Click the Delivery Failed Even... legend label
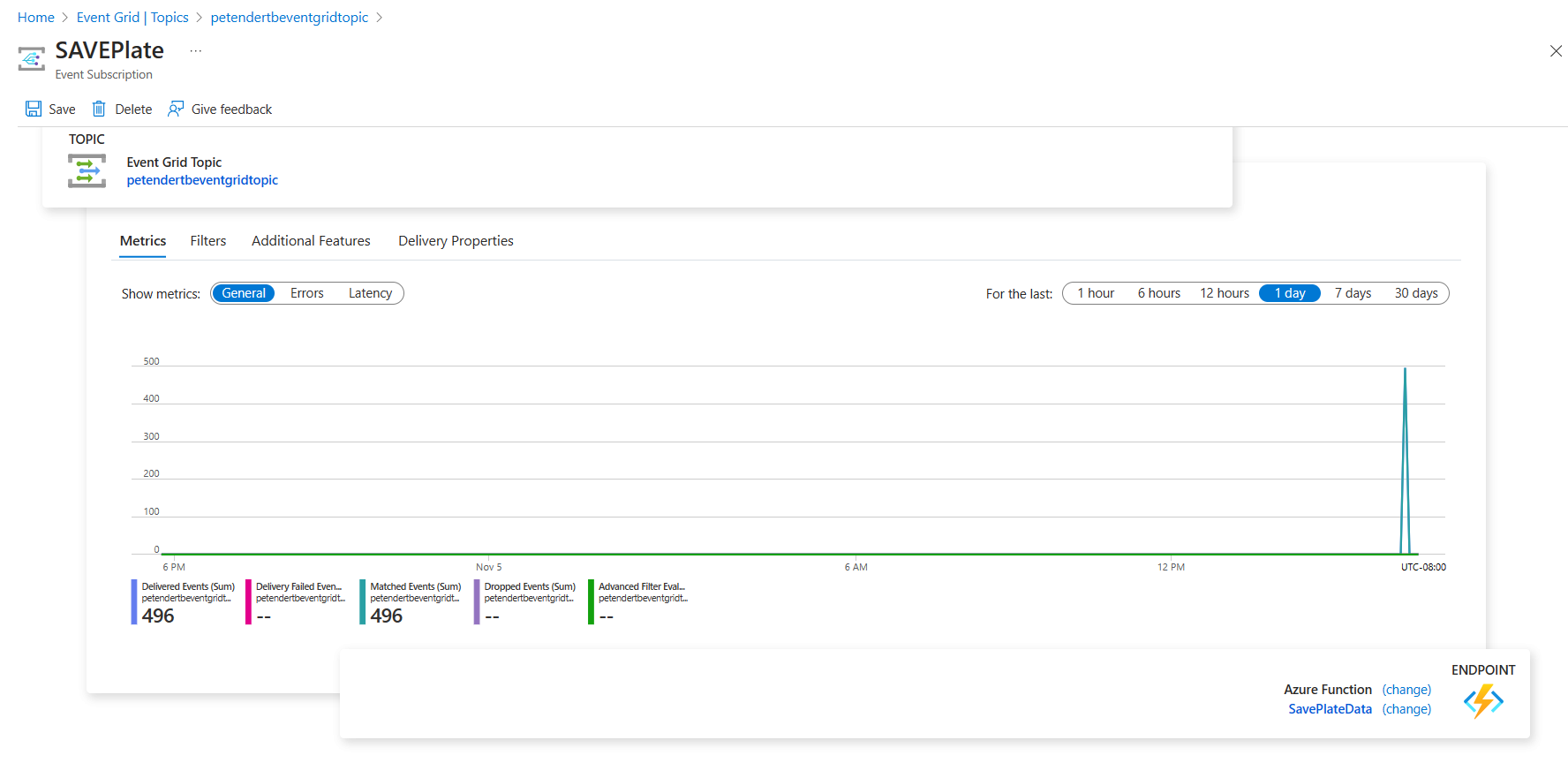 [298, 586]
